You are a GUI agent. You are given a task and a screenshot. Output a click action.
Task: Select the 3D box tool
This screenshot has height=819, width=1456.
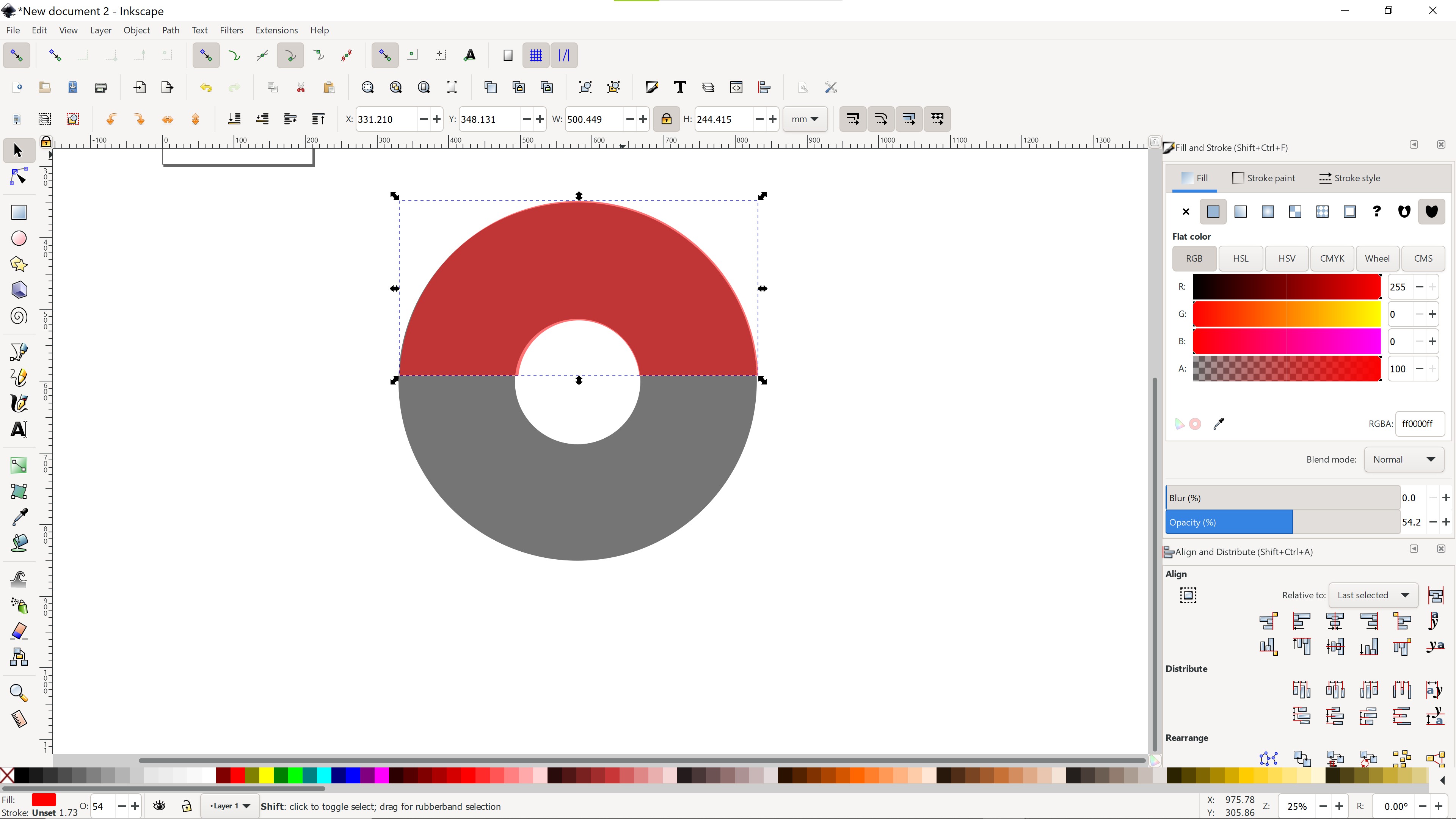(x=19, y=290)
